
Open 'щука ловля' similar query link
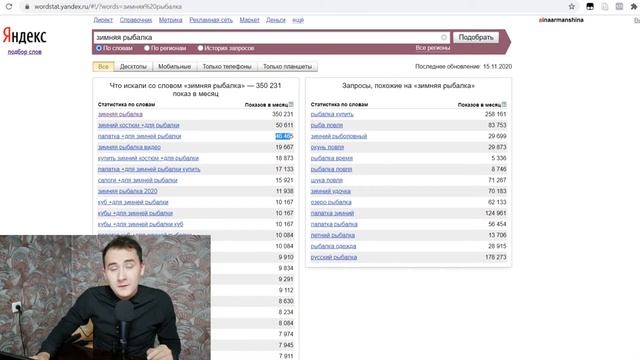[x=327, y=180]
